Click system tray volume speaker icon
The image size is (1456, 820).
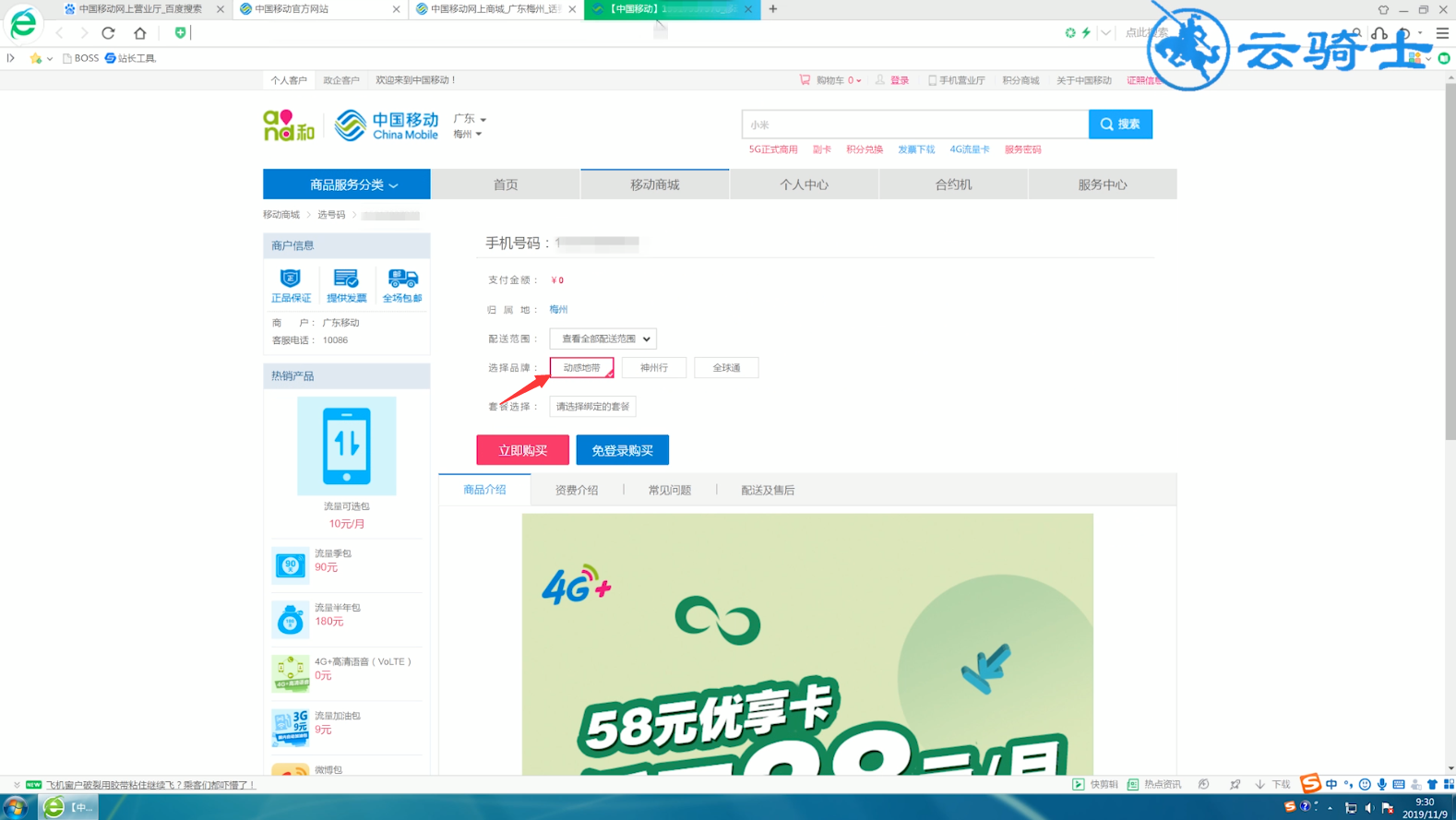[1369, 808]
